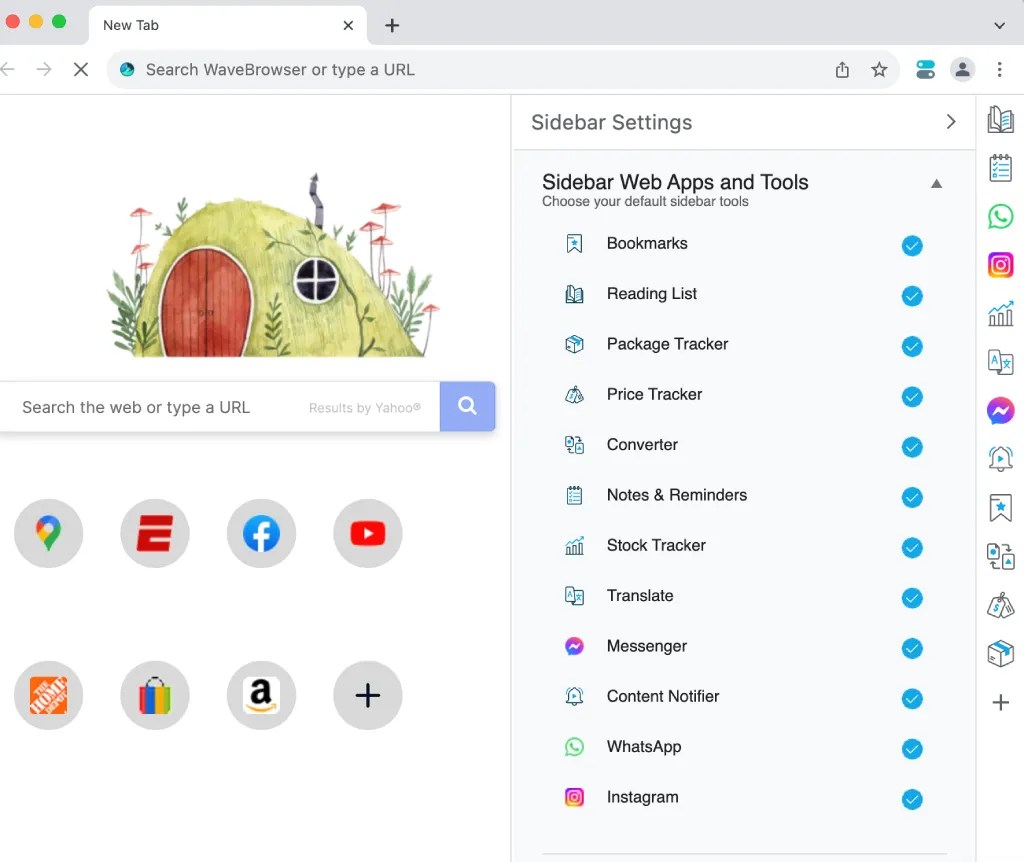Open the Price Tracker sidebar icon
The image size is (1024, 862).
pyautogui.click(x=1000, y=605)
